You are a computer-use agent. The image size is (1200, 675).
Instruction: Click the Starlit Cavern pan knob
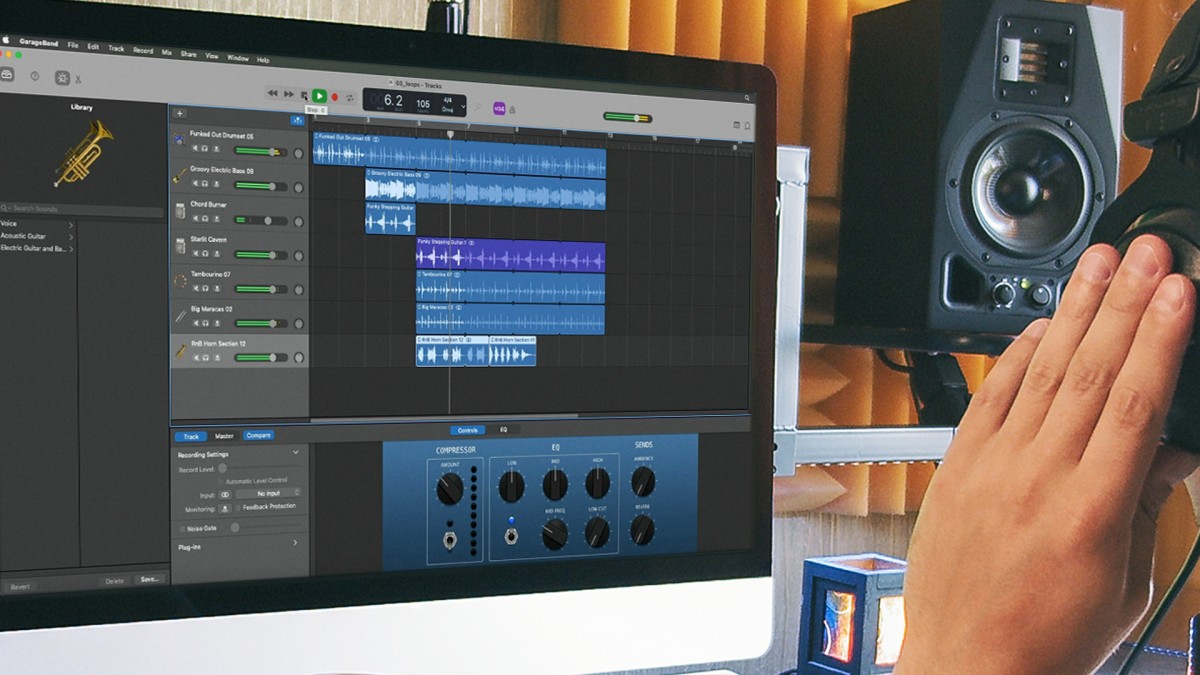pyautogui.click(x=298, y=256)
